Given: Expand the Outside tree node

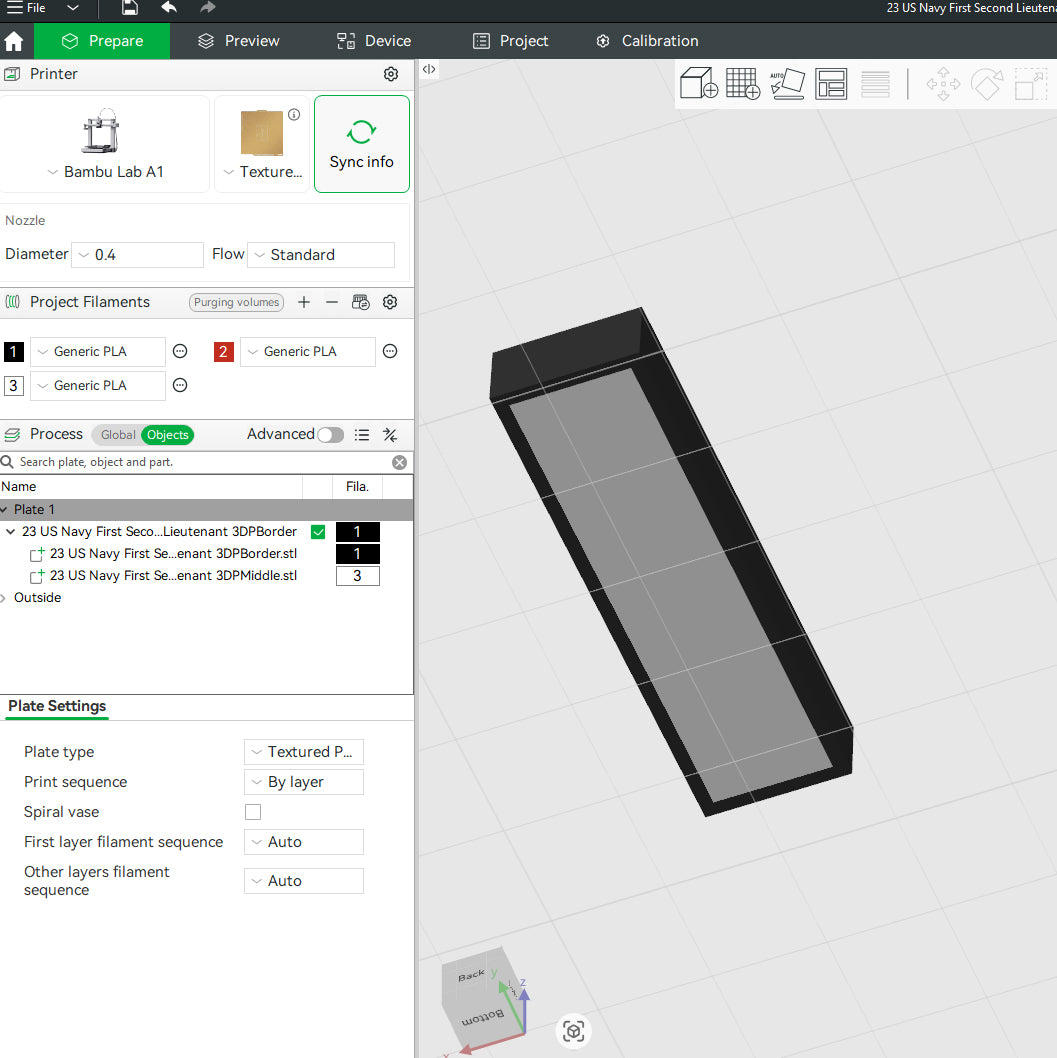Looking at the screenshot, I should tap(7, 598).
